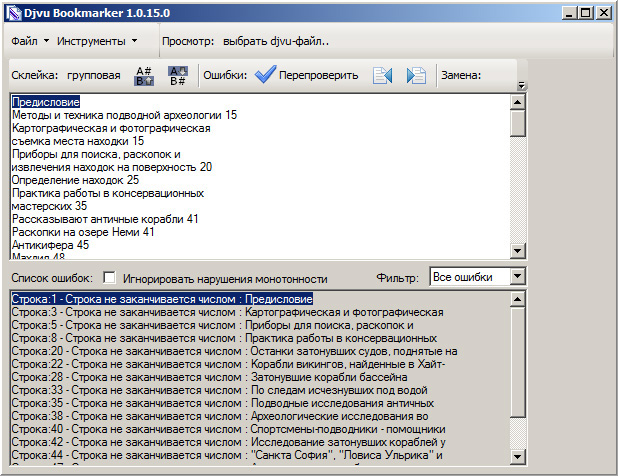Expand the Инструменты dropdown arrow
Screen dimensions: 618x476
click(x=134, y=41)
